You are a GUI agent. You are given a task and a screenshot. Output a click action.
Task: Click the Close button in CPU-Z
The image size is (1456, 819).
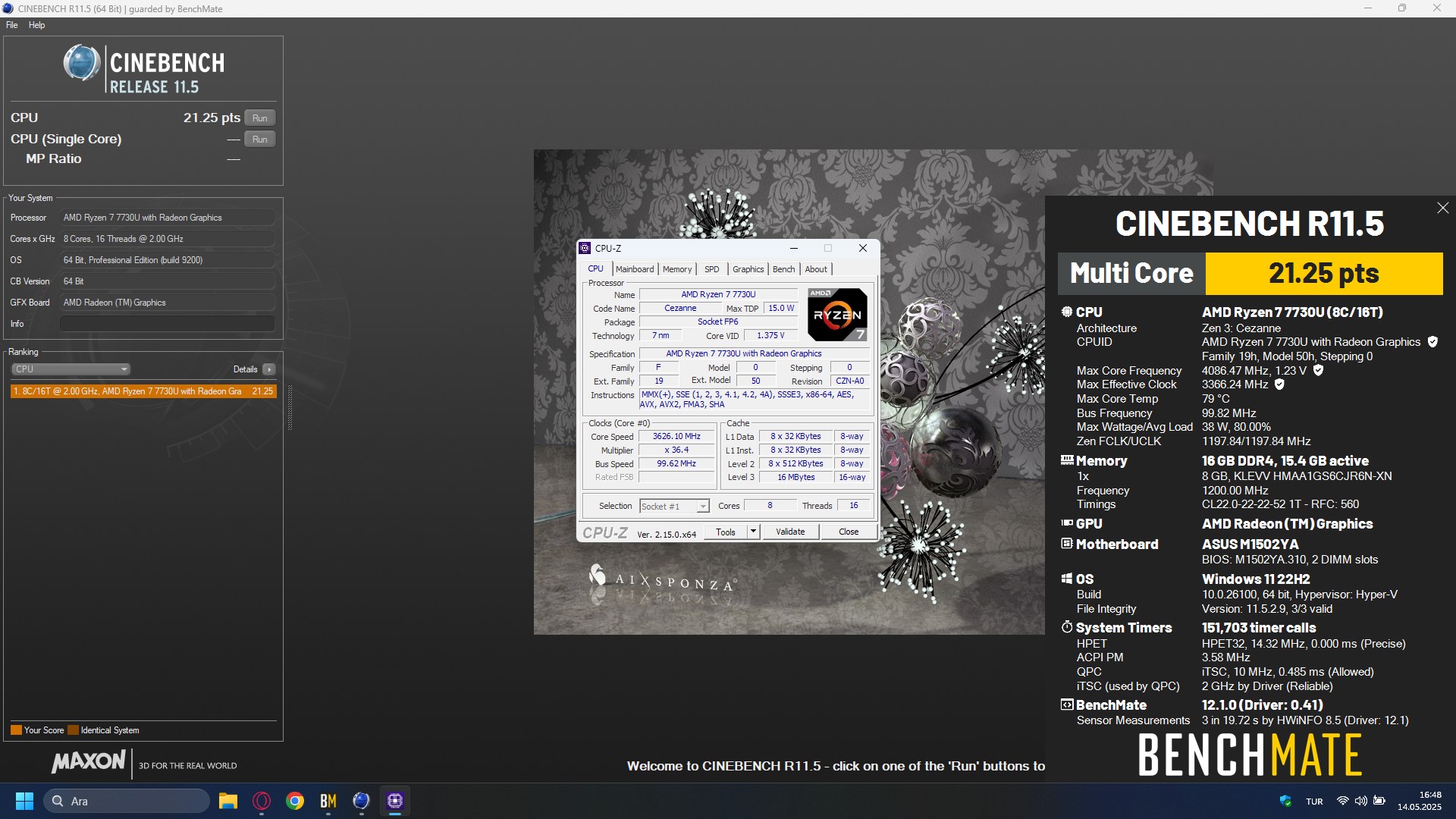point(849,532)
